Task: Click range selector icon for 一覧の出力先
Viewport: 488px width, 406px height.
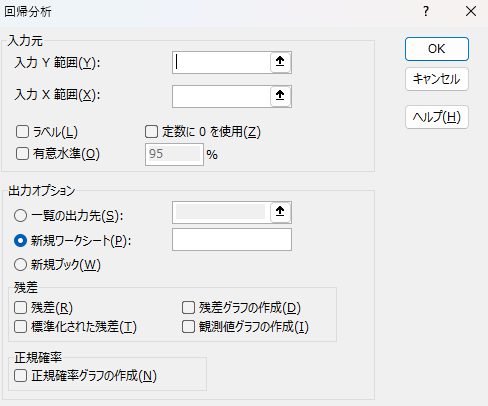Action: pyautogui.click(x=280, y=212)
